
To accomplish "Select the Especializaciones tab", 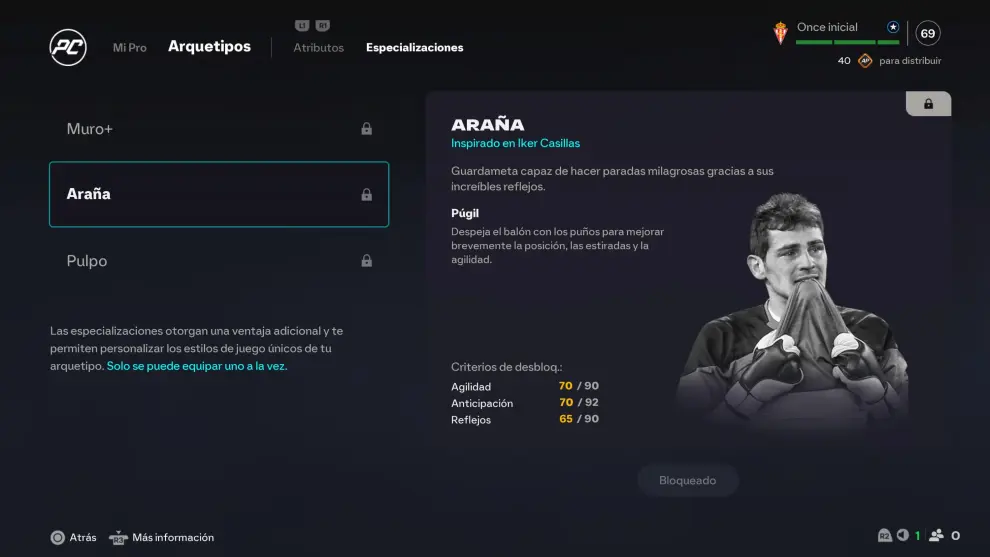I will [414, 47].
